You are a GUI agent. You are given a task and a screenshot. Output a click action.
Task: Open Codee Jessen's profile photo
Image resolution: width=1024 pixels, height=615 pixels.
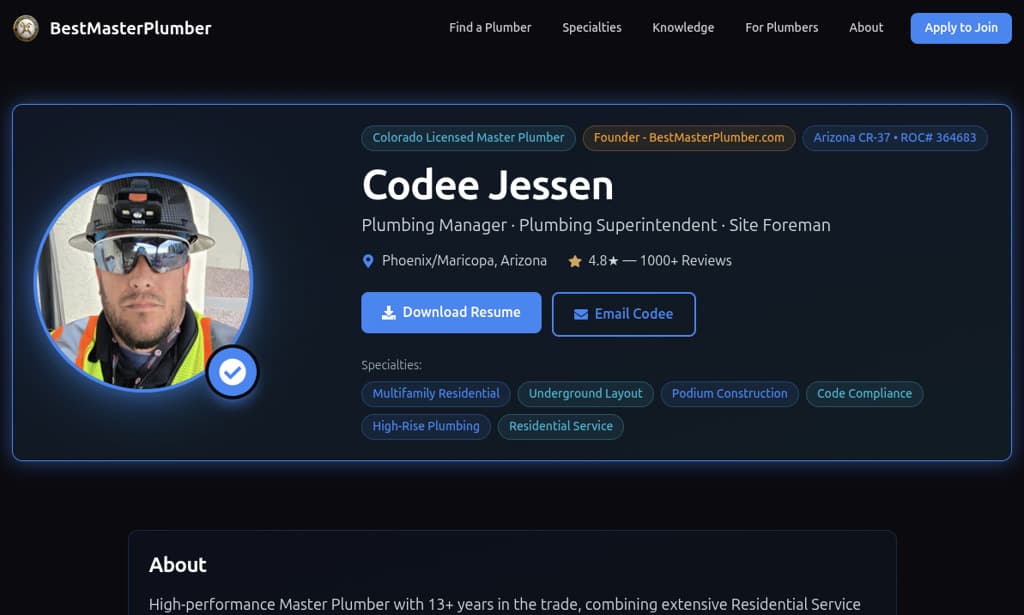pos(144,283)
